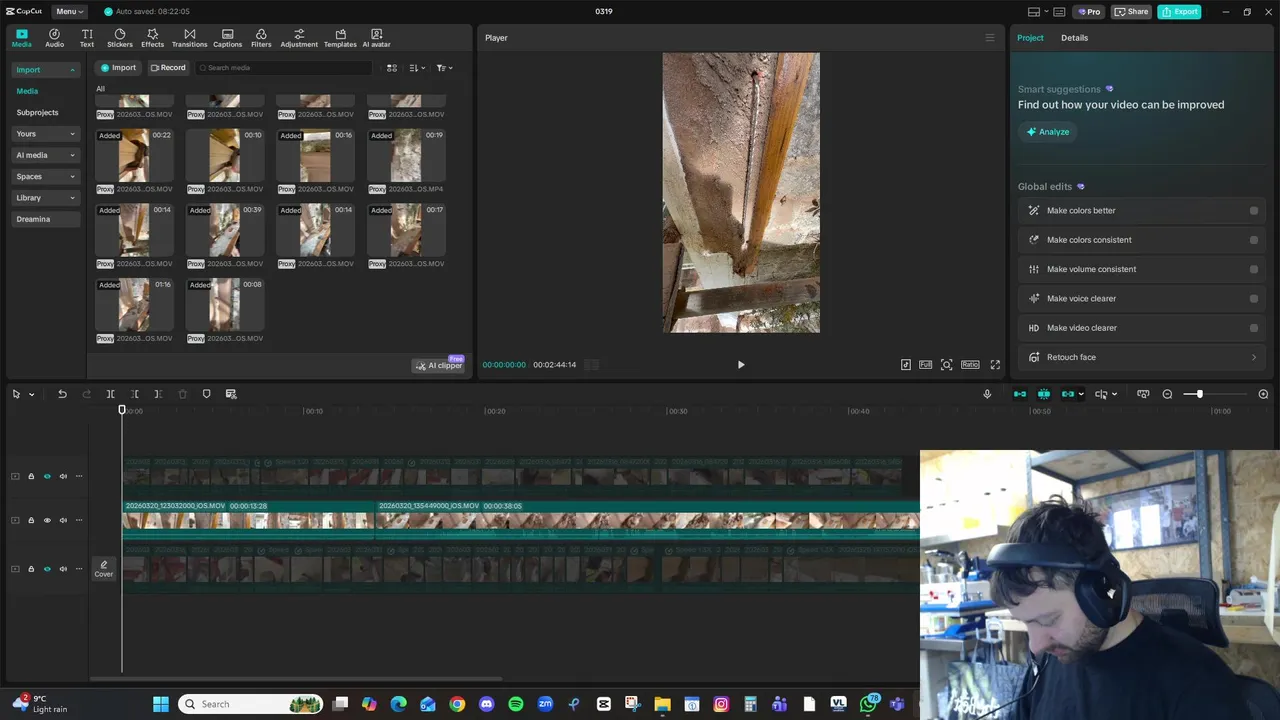Lock the top video track
Screen dimensions: 1280x720
click(x=31, y=476)
